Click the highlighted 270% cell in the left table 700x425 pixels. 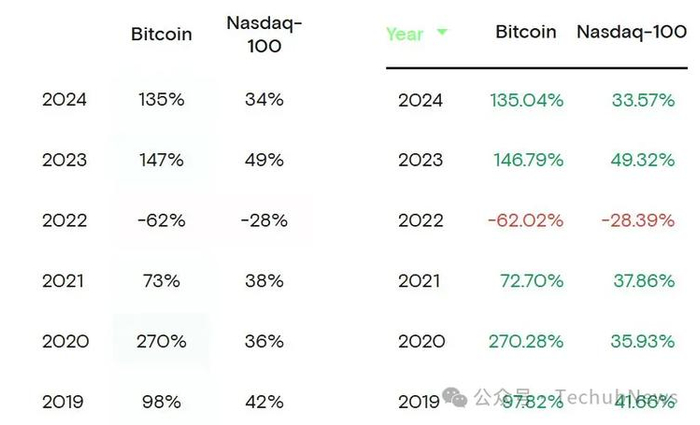(161, 341)
